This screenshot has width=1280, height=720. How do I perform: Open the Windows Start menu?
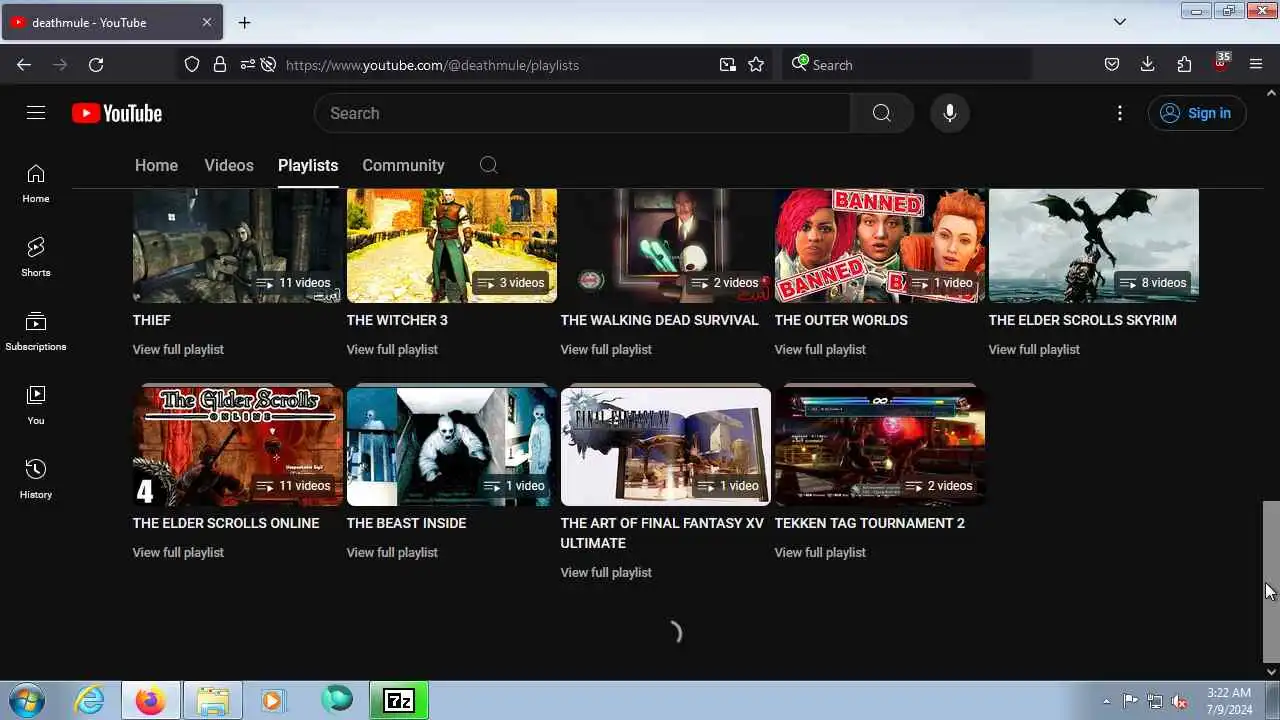point(25,700)
